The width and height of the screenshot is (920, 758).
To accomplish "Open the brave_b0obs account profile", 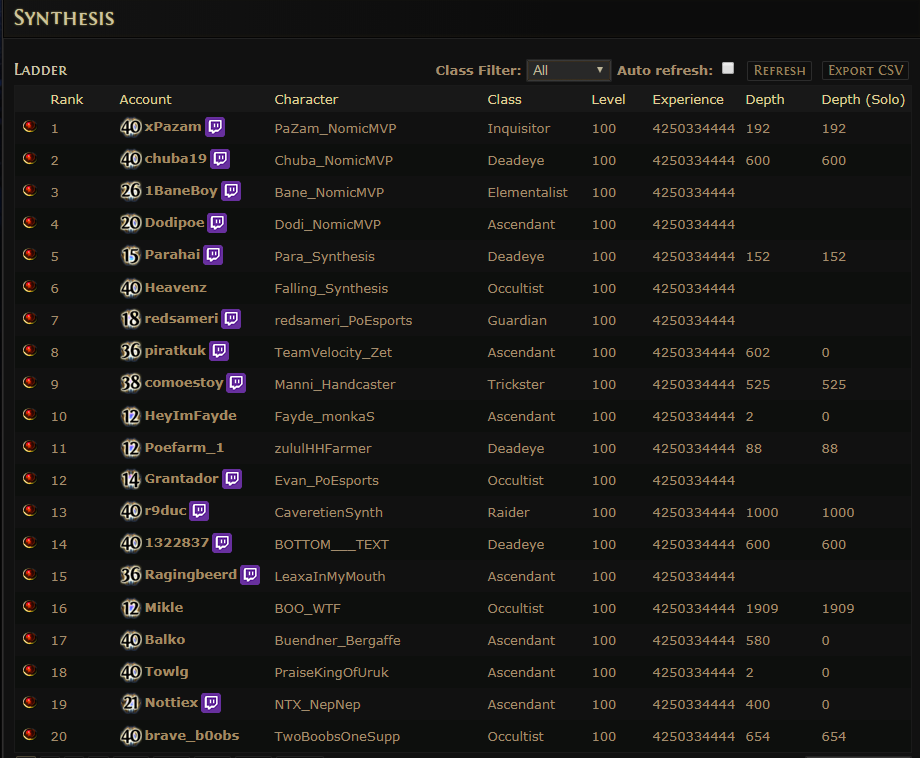I will click(192, 736).
